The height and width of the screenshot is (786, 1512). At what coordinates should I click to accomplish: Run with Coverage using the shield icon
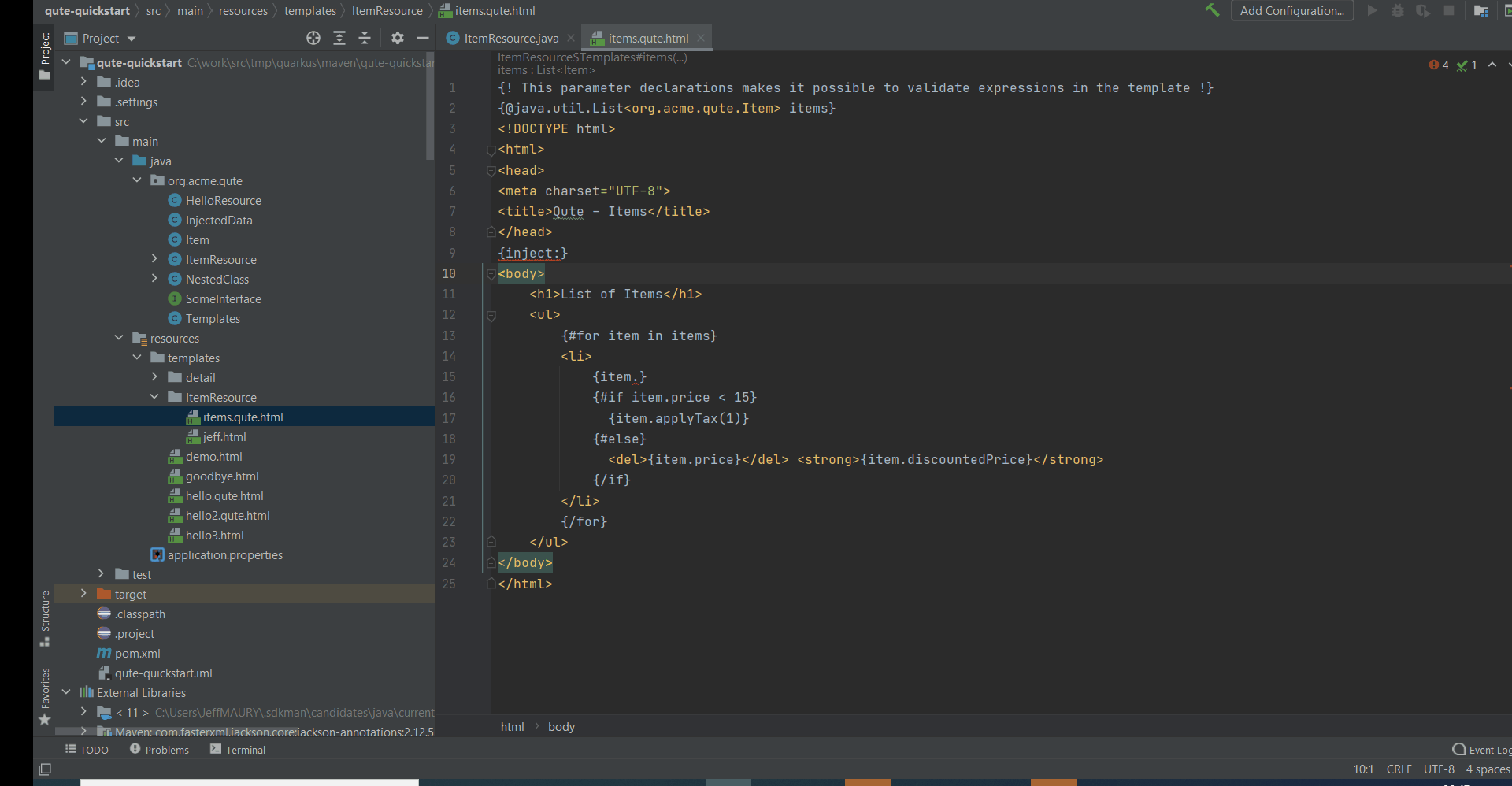click(x=1424, y=10)
